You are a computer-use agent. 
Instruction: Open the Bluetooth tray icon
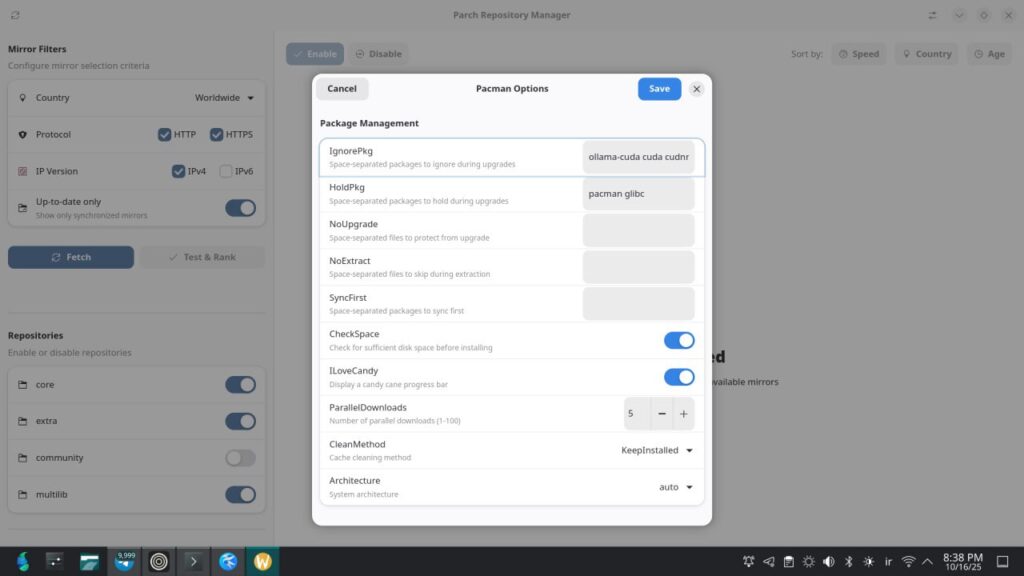tap(848, 561)
